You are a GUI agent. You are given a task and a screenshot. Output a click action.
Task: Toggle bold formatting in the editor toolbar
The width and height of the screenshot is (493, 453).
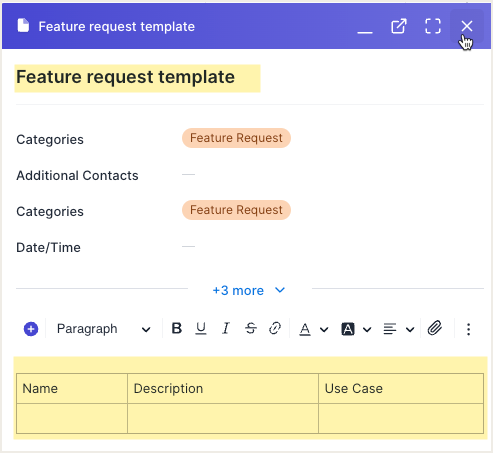click(x=177, y=329)
